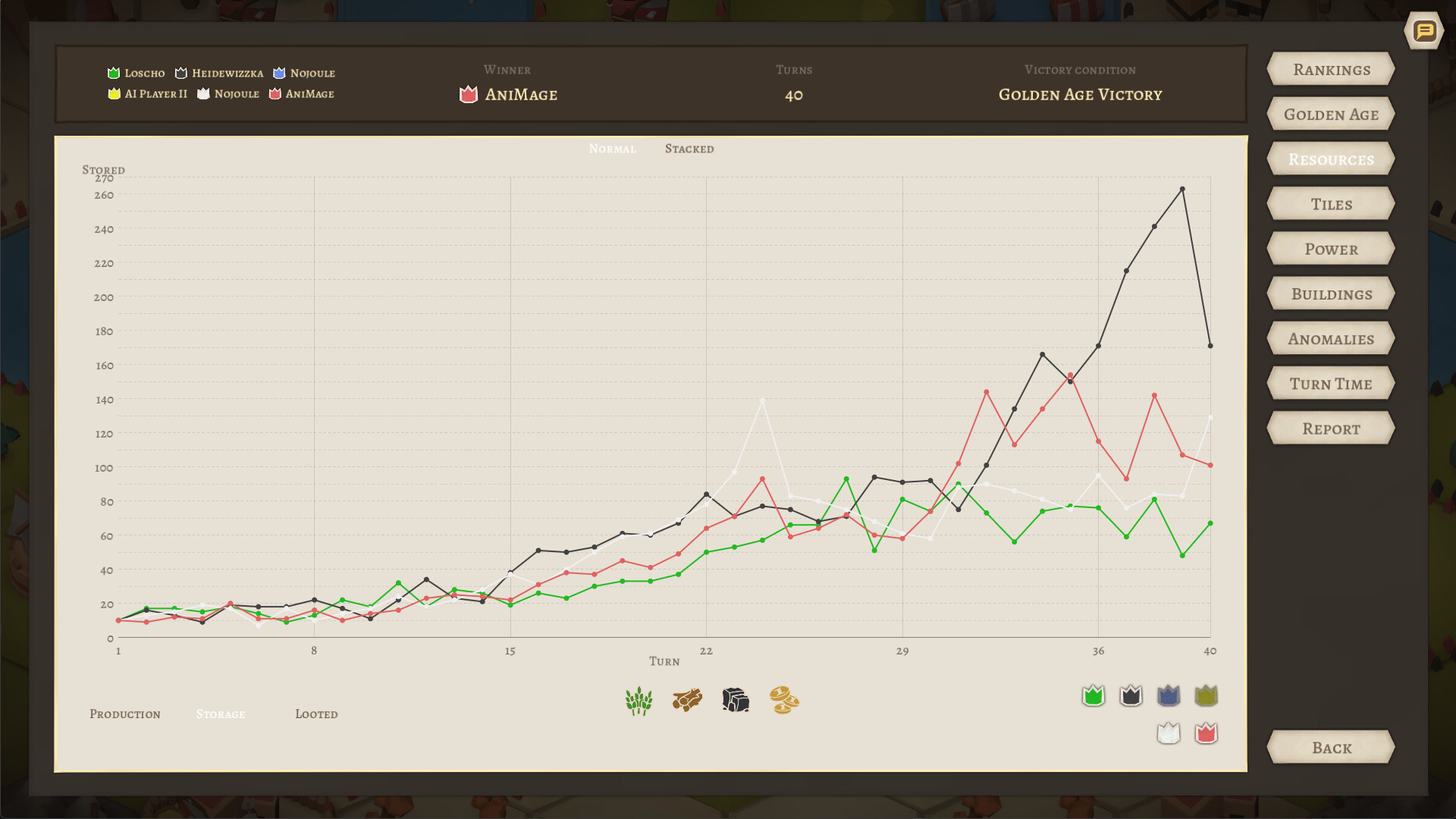Click AI Player II yellow crown
The image size is (1456, 819).
(x=114, y=93)
